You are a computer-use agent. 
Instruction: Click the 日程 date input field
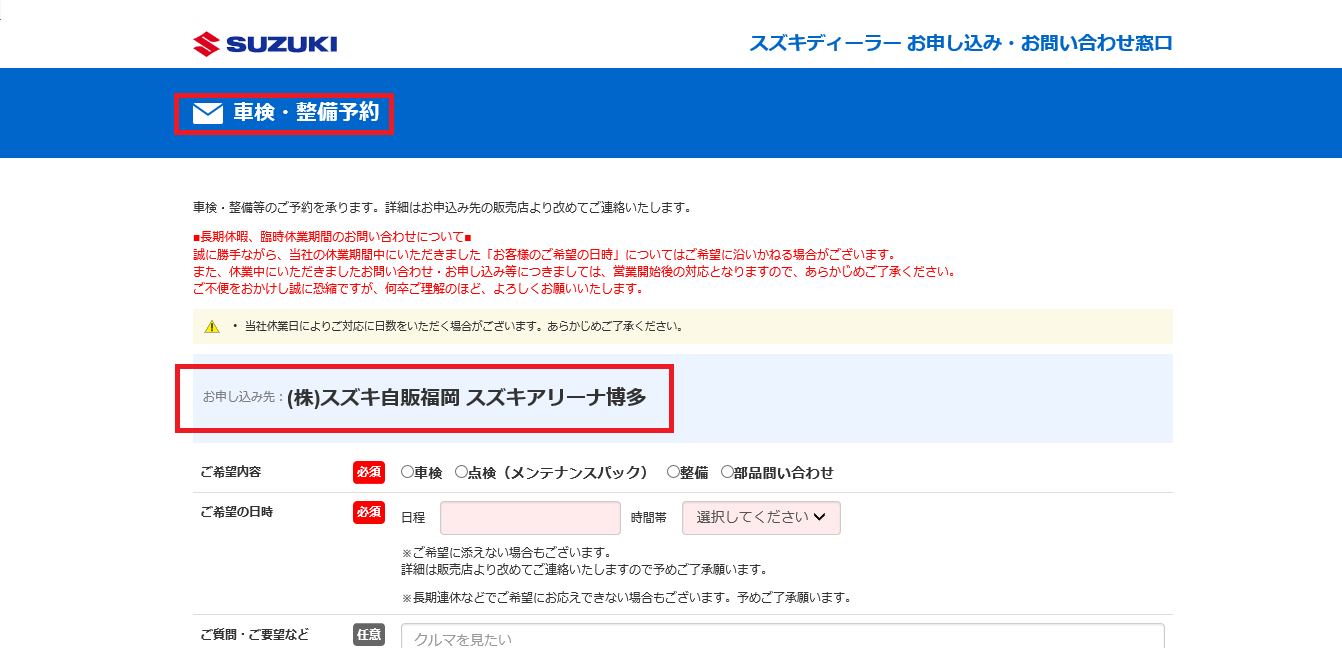[530, 517]
